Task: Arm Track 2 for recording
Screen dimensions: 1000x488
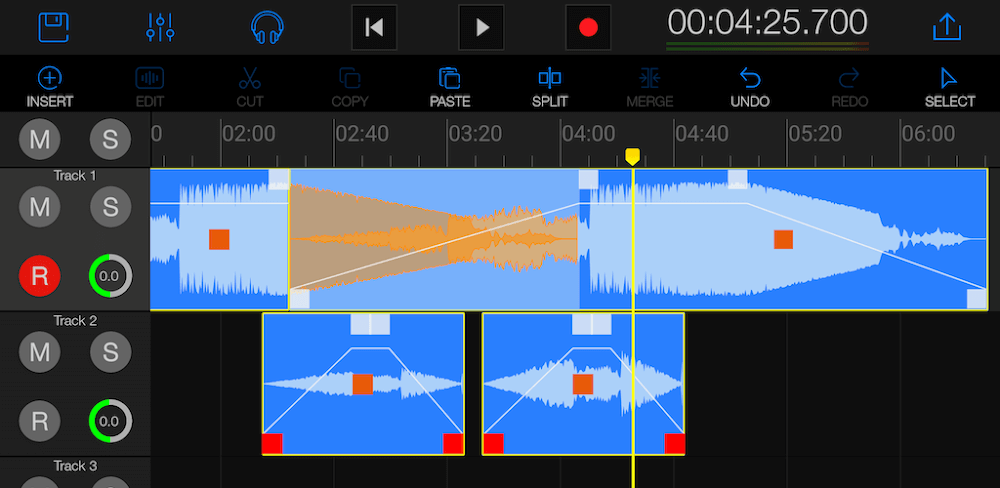Action: (39, 421)
